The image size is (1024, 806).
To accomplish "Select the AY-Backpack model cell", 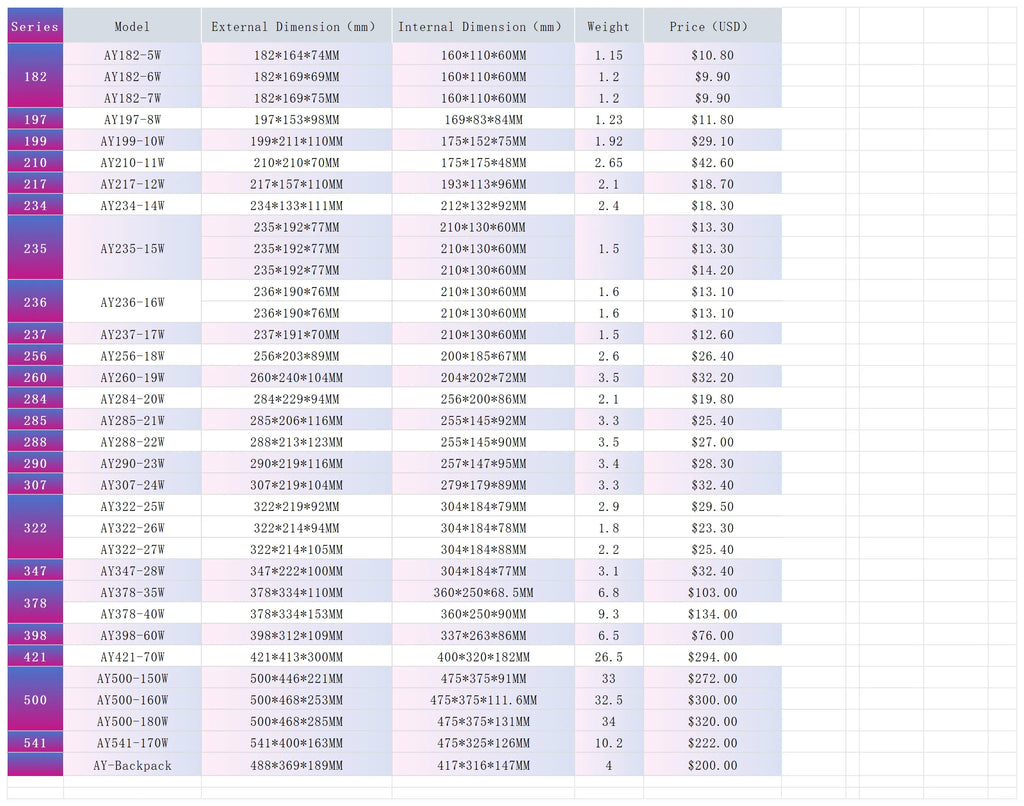I will coord(132,765).
